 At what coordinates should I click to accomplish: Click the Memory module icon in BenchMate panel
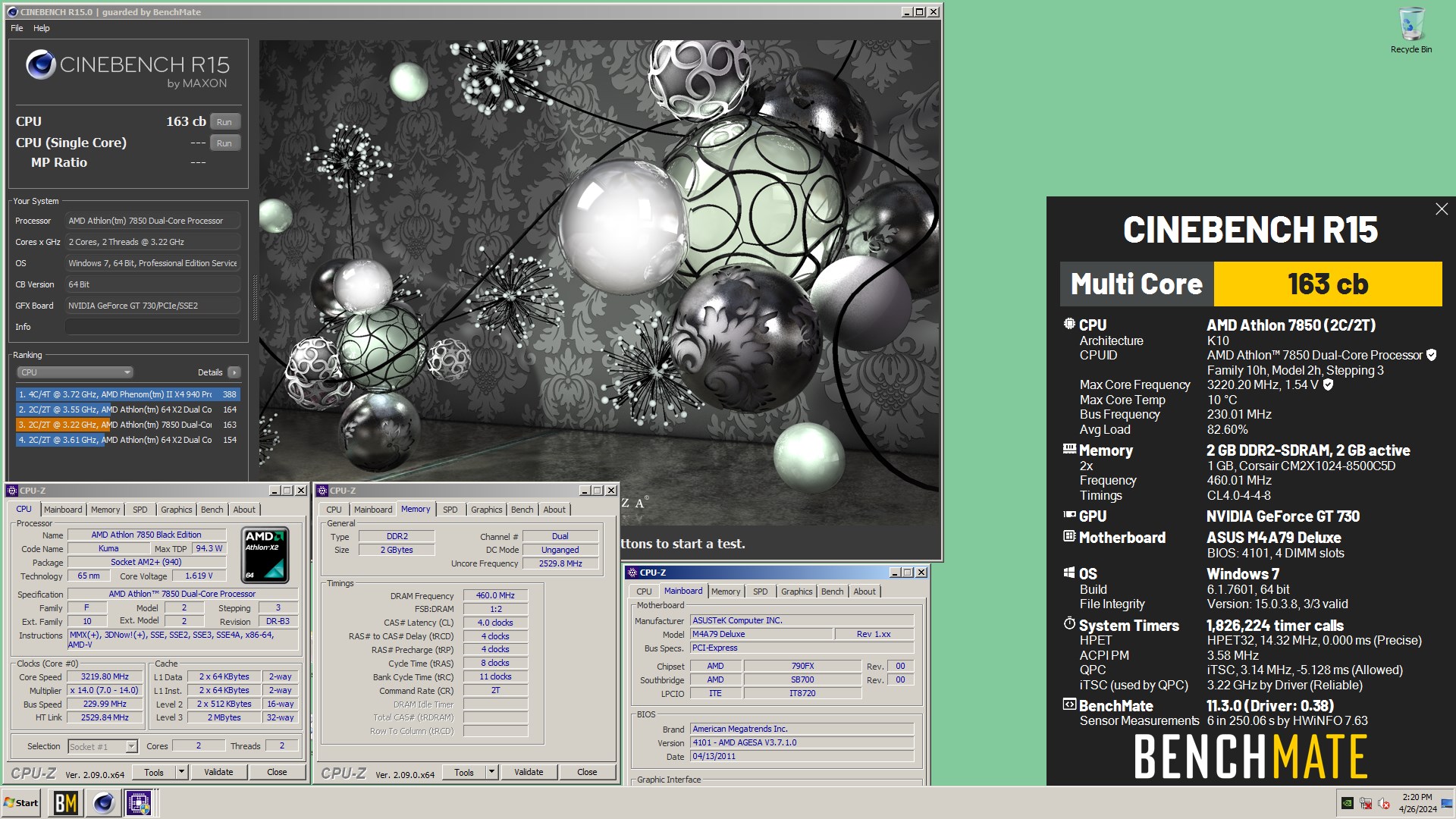(1069, 449)
